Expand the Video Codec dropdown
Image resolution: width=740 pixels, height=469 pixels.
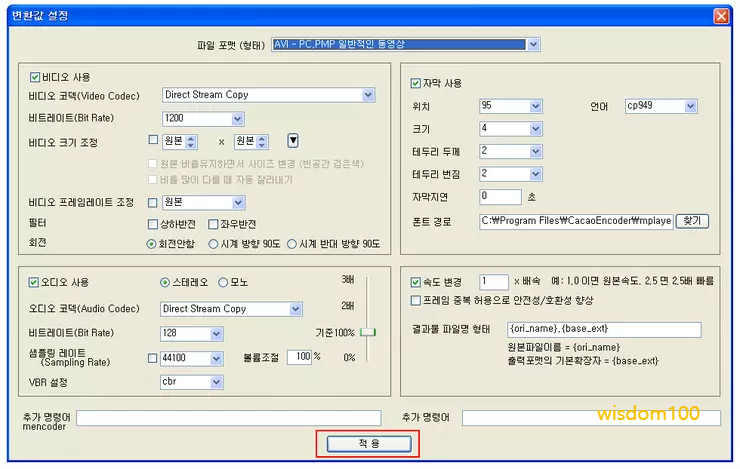point(368,95)
